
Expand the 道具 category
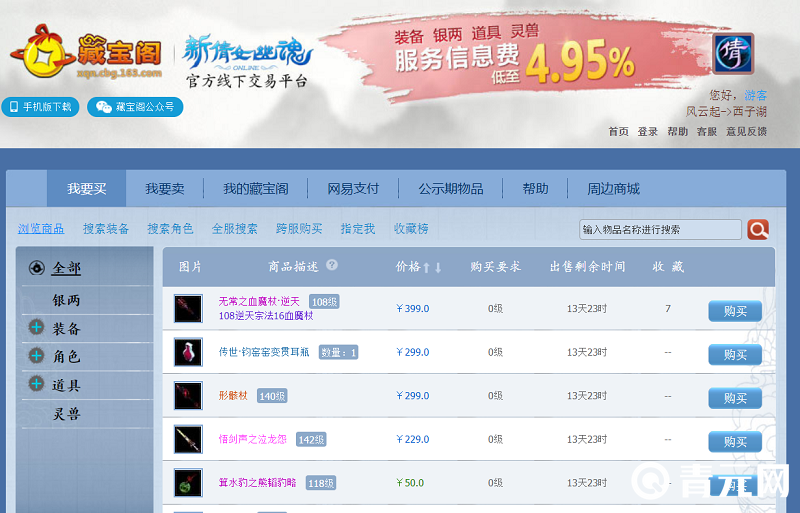tap(36, 383)
